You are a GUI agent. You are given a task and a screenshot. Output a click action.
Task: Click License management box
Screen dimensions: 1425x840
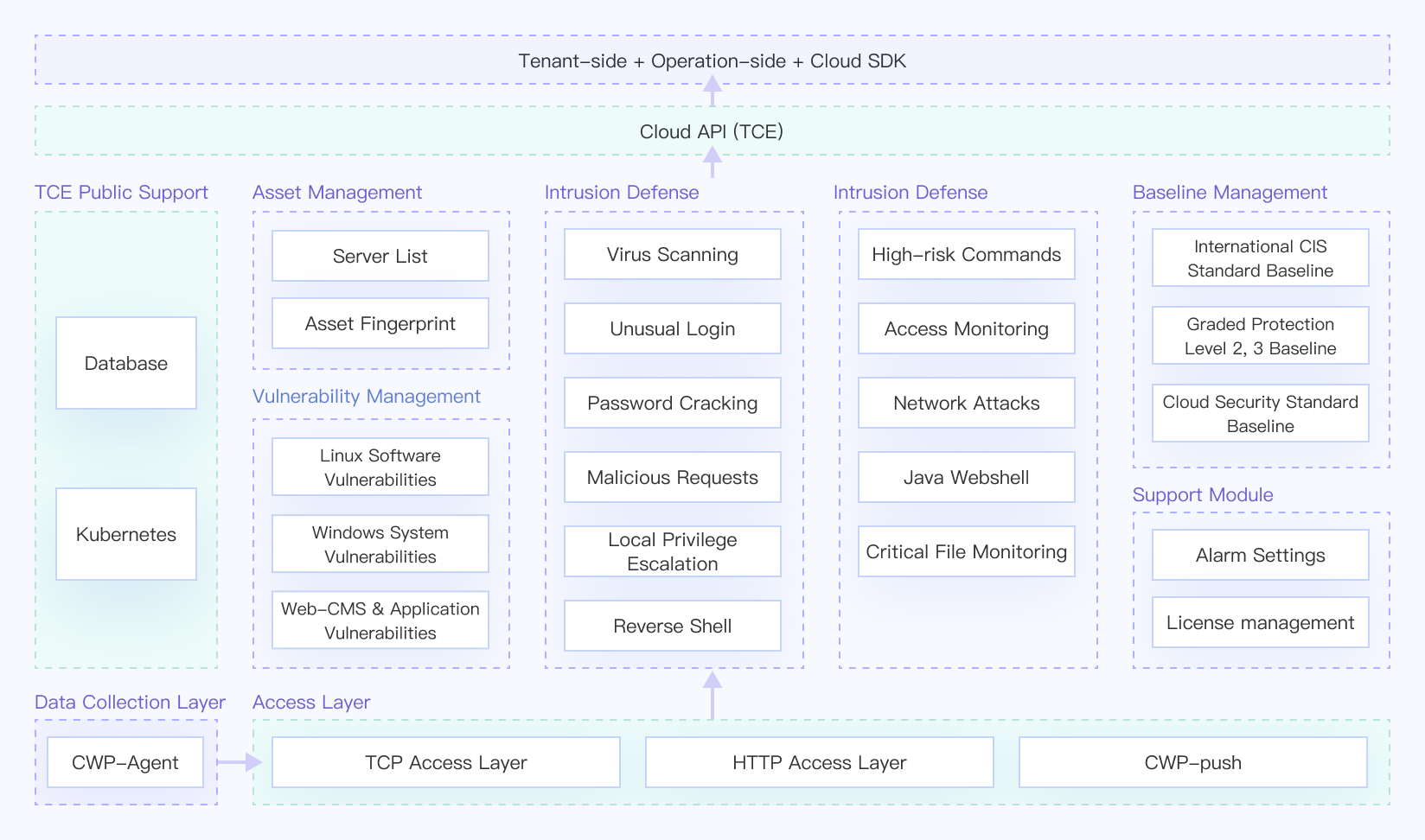coord(1261,622)
